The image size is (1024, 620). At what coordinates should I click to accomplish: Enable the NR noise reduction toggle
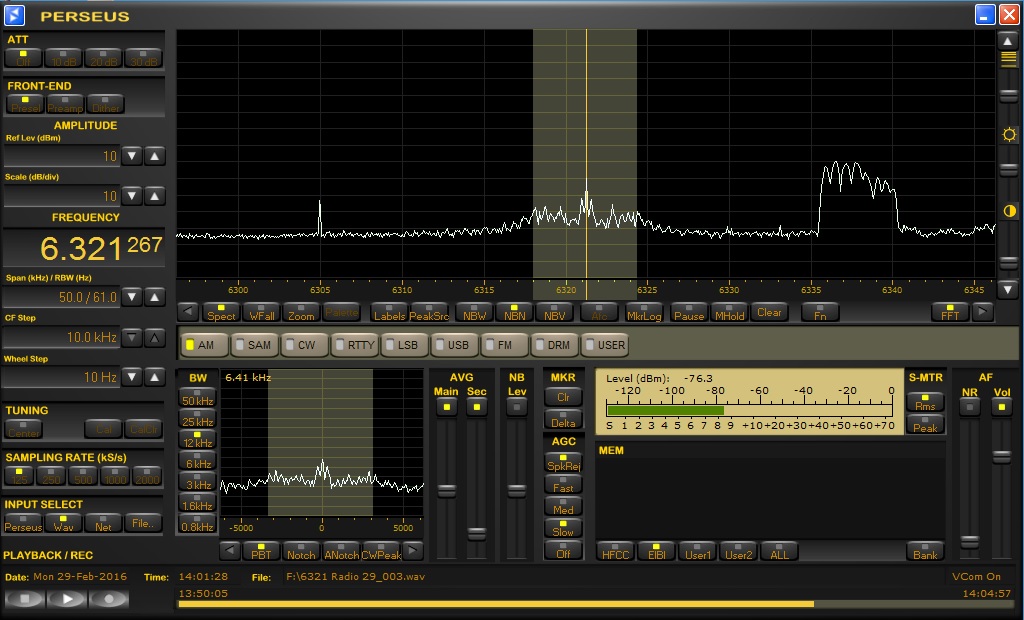(x=970, y=407)
